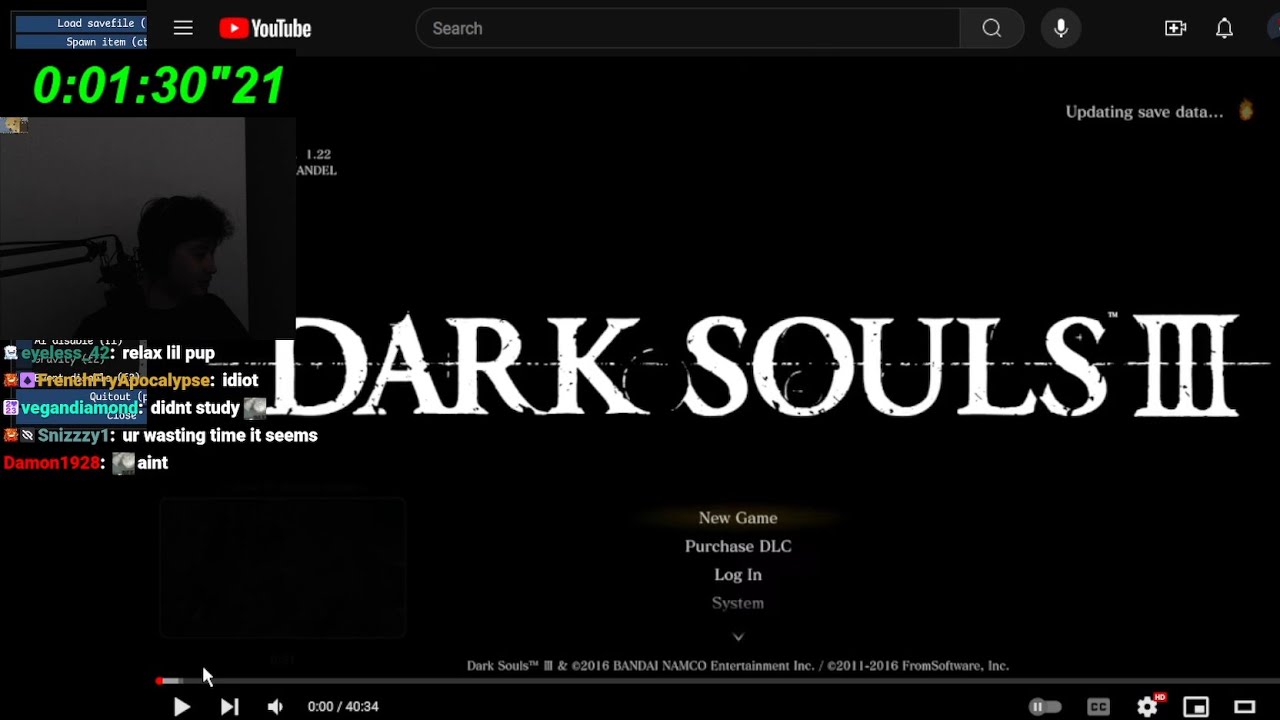Click chat username Snizzzy1

(x=75, y=436)
